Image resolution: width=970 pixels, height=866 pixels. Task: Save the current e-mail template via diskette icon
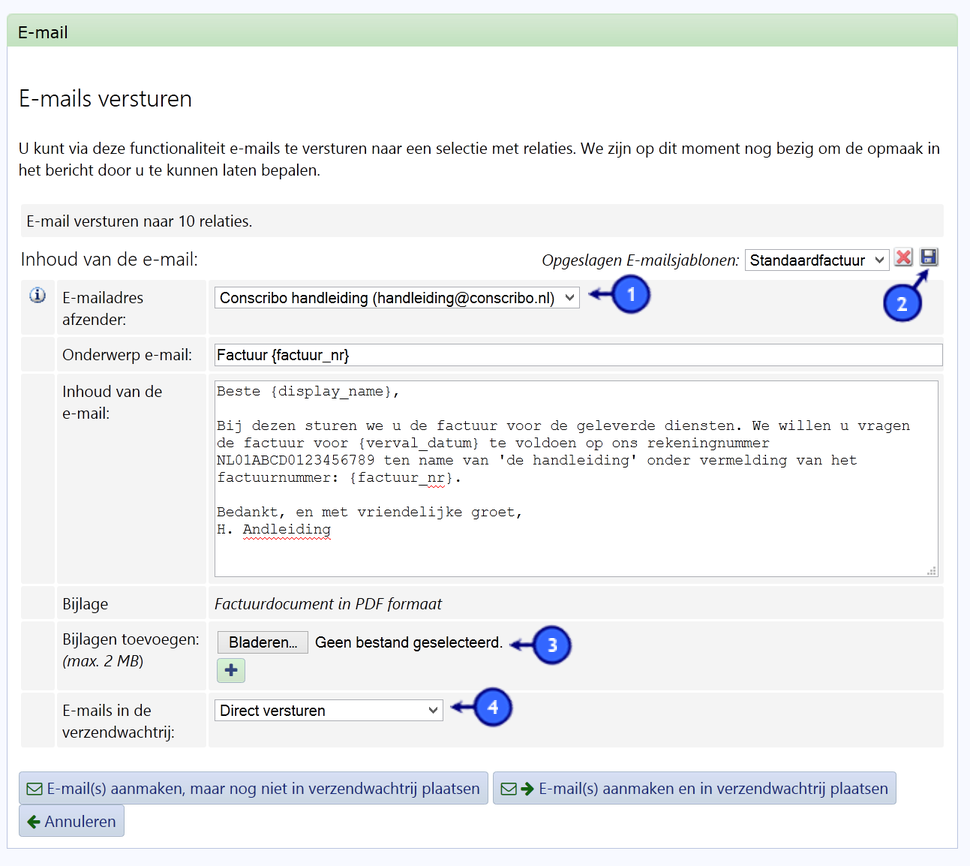point(928,258)
